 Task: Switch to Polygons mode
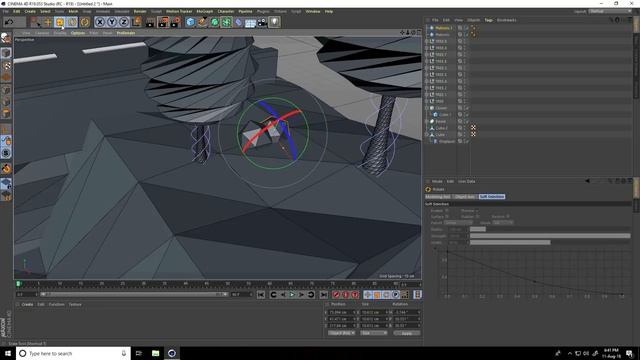coord(6,113)
